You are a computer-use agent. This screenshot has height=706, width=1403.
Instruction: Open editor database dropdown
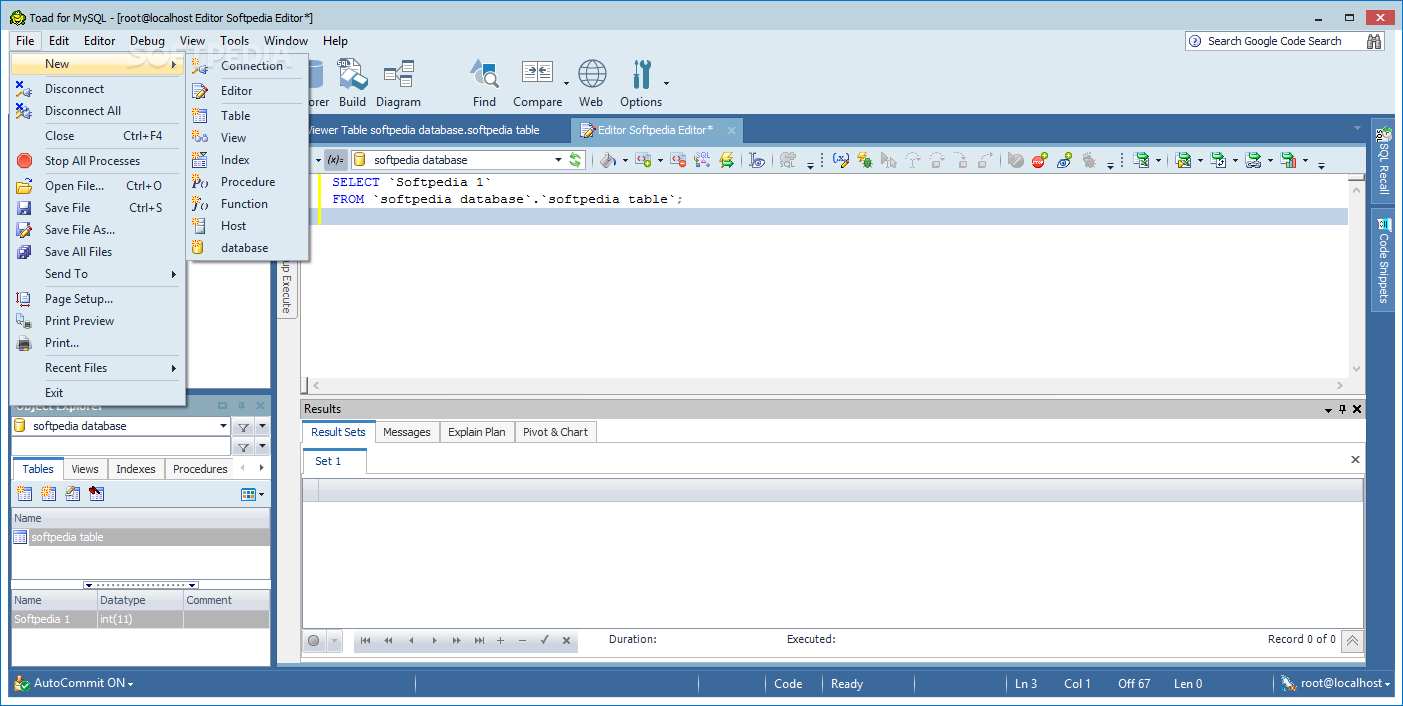point(558,160)
